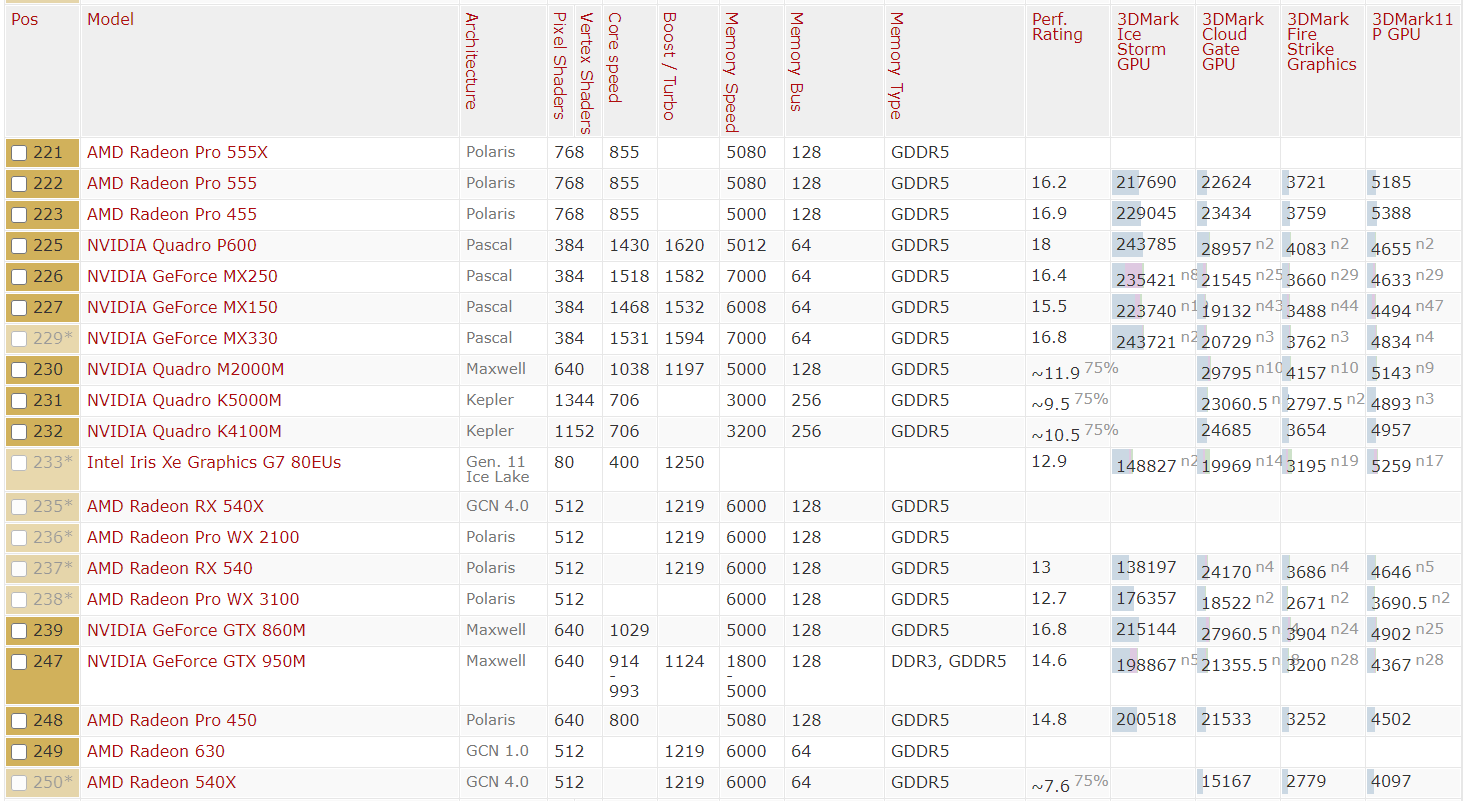Open AMD Radeon RX 540 link
The height and width of the screenshot is (801, 1468).
pos(169,569)
